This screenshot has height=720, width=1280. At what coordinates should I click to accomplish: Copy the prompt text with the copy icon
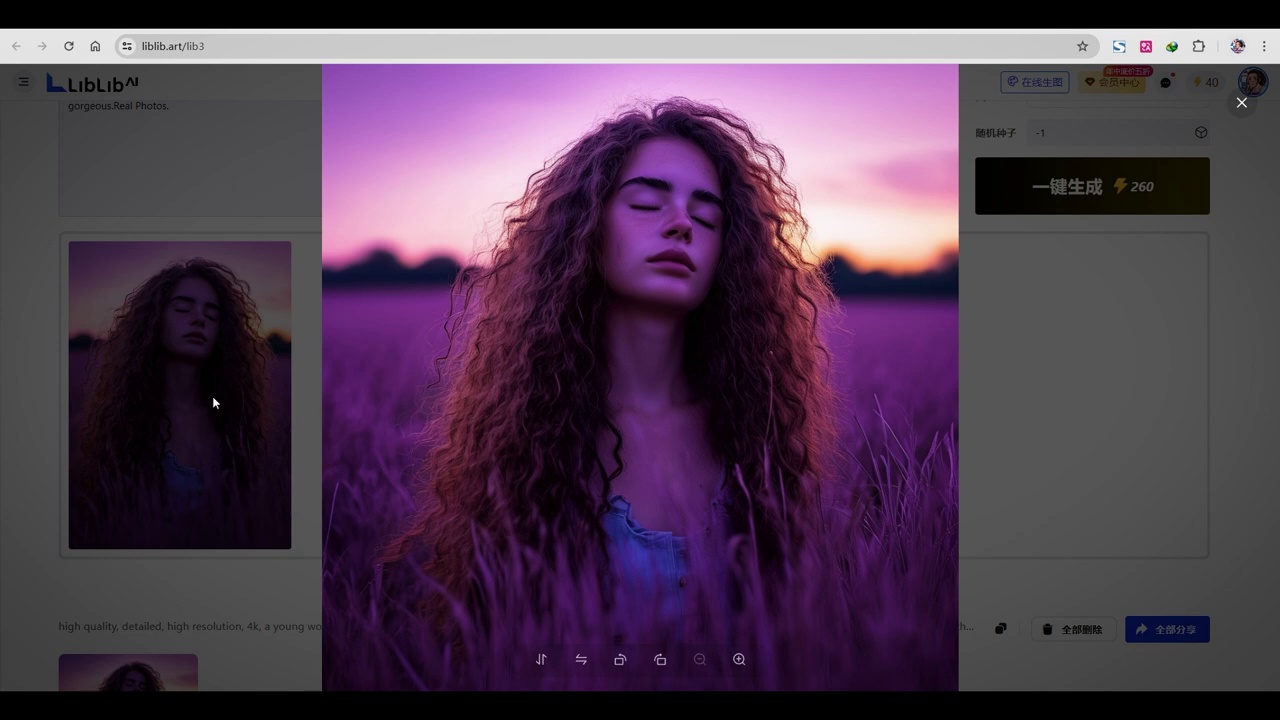pyautogui.click(x=1000, y=629)
